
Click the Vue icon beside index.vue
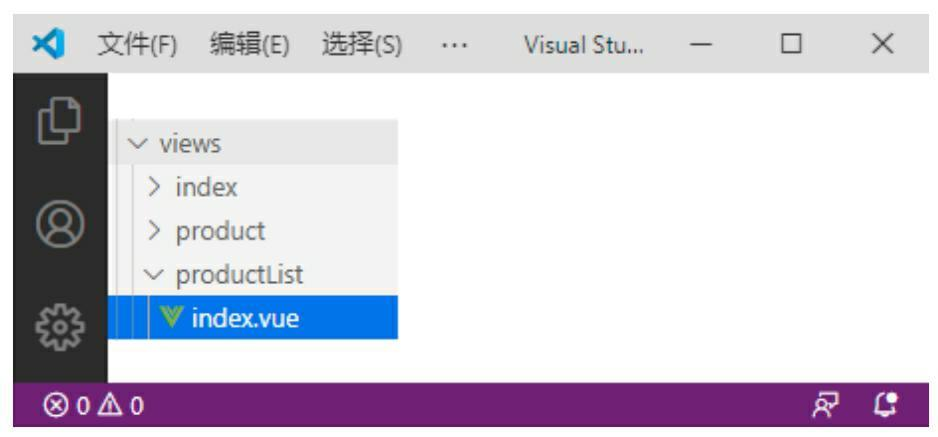coord(171,317)
